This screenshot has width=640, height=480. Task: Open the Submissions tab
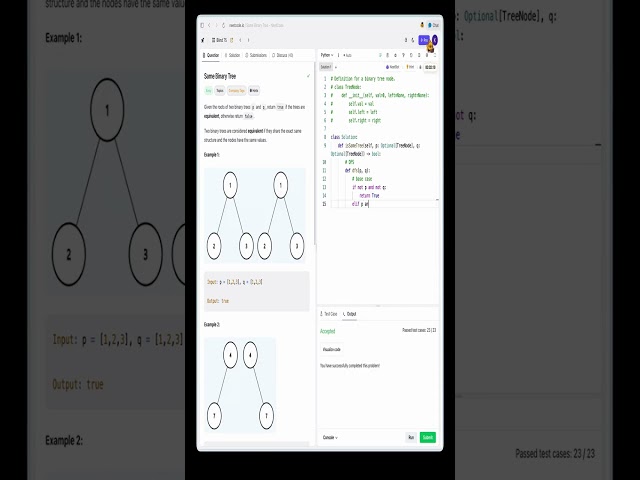click(256, 55)
